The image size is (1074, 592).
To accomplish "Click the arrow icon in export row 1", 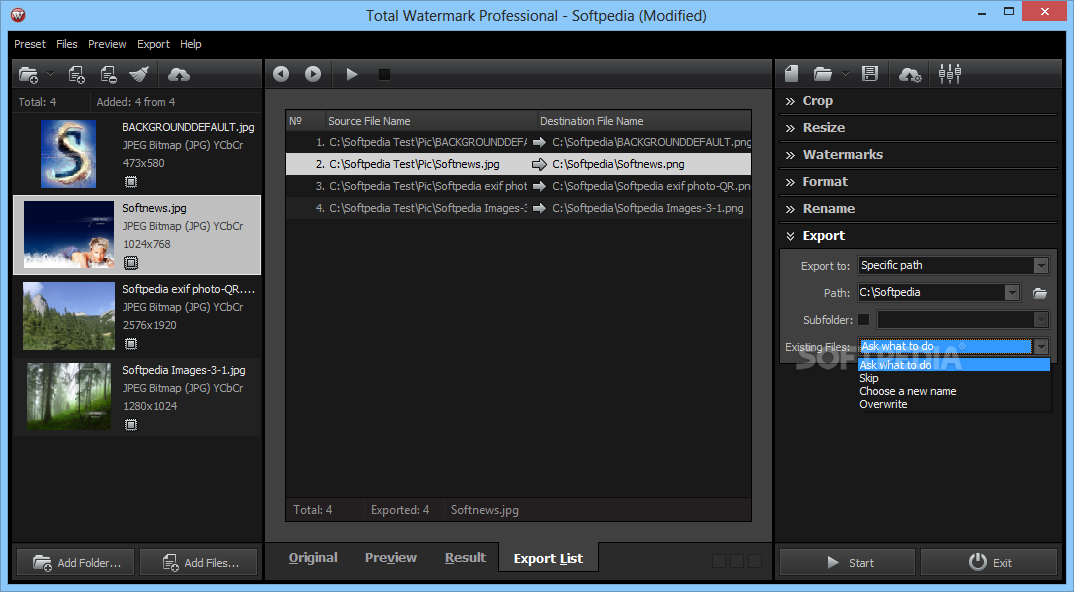I will (540, 143).
